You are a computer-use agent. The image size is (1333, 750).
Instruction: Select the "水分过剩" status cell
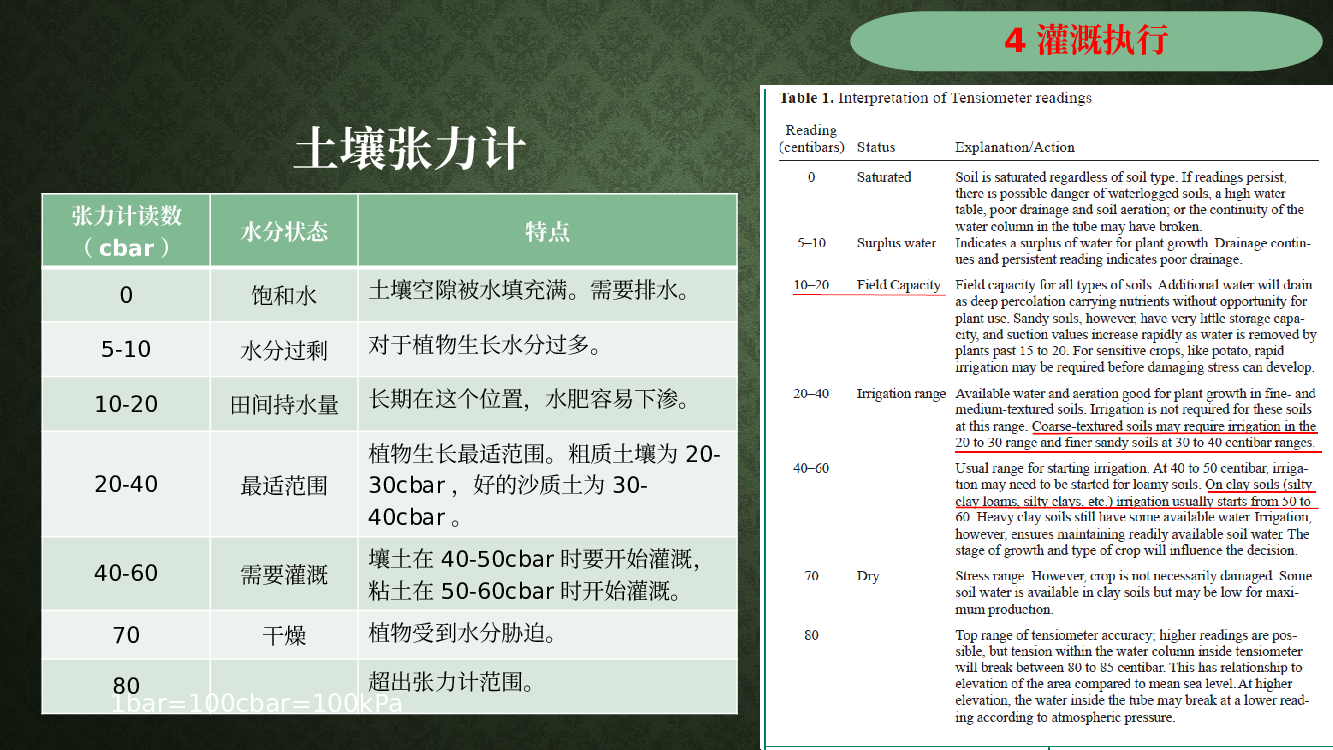pyautogui.click(x=284, y=350)
